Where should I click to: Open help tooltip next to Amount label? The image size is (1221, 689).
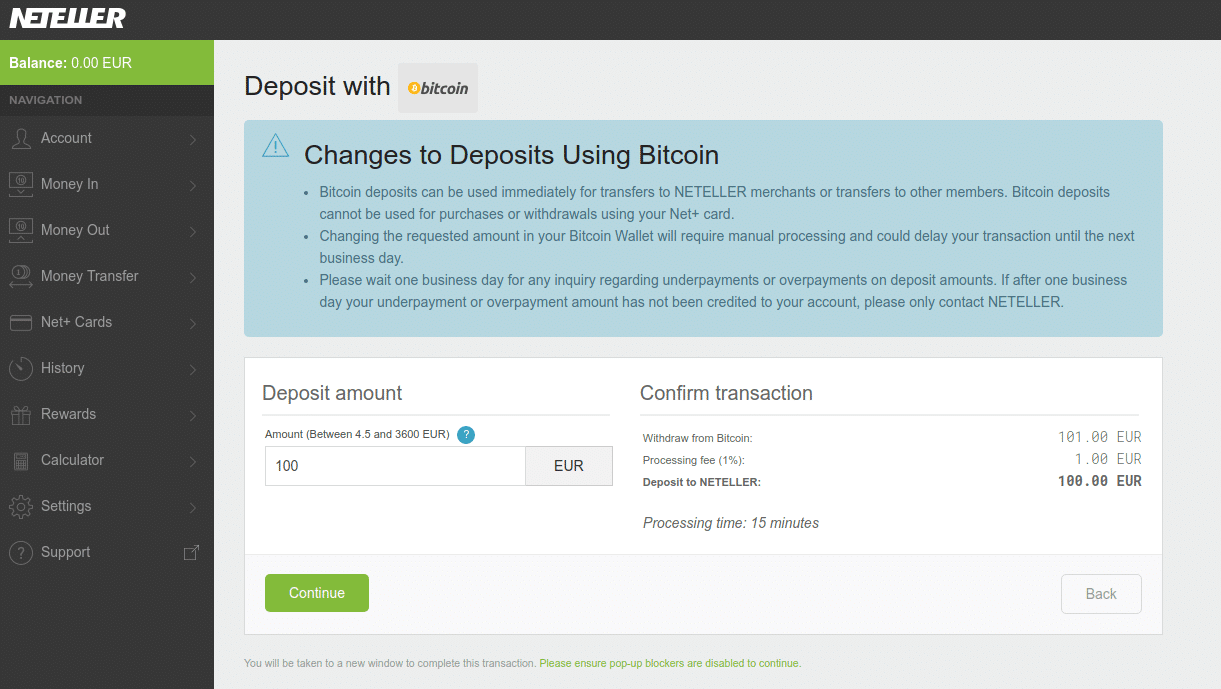click(x=466, y=435)
